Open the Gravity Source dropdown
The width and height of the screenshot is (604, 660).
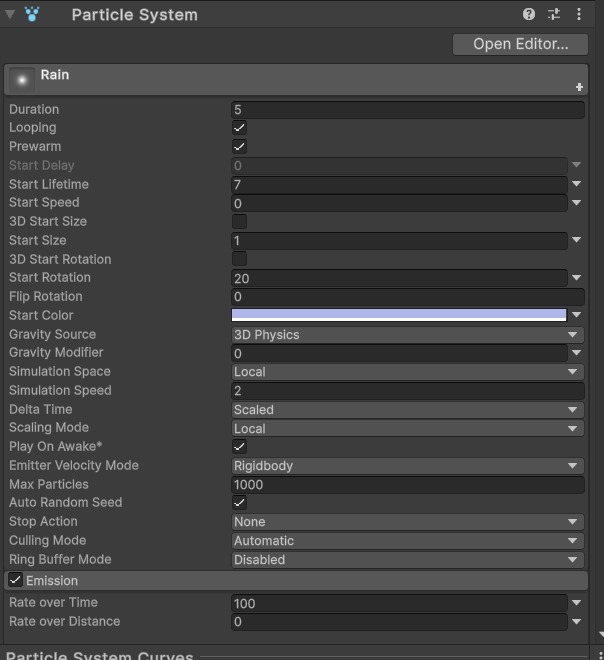407,335
